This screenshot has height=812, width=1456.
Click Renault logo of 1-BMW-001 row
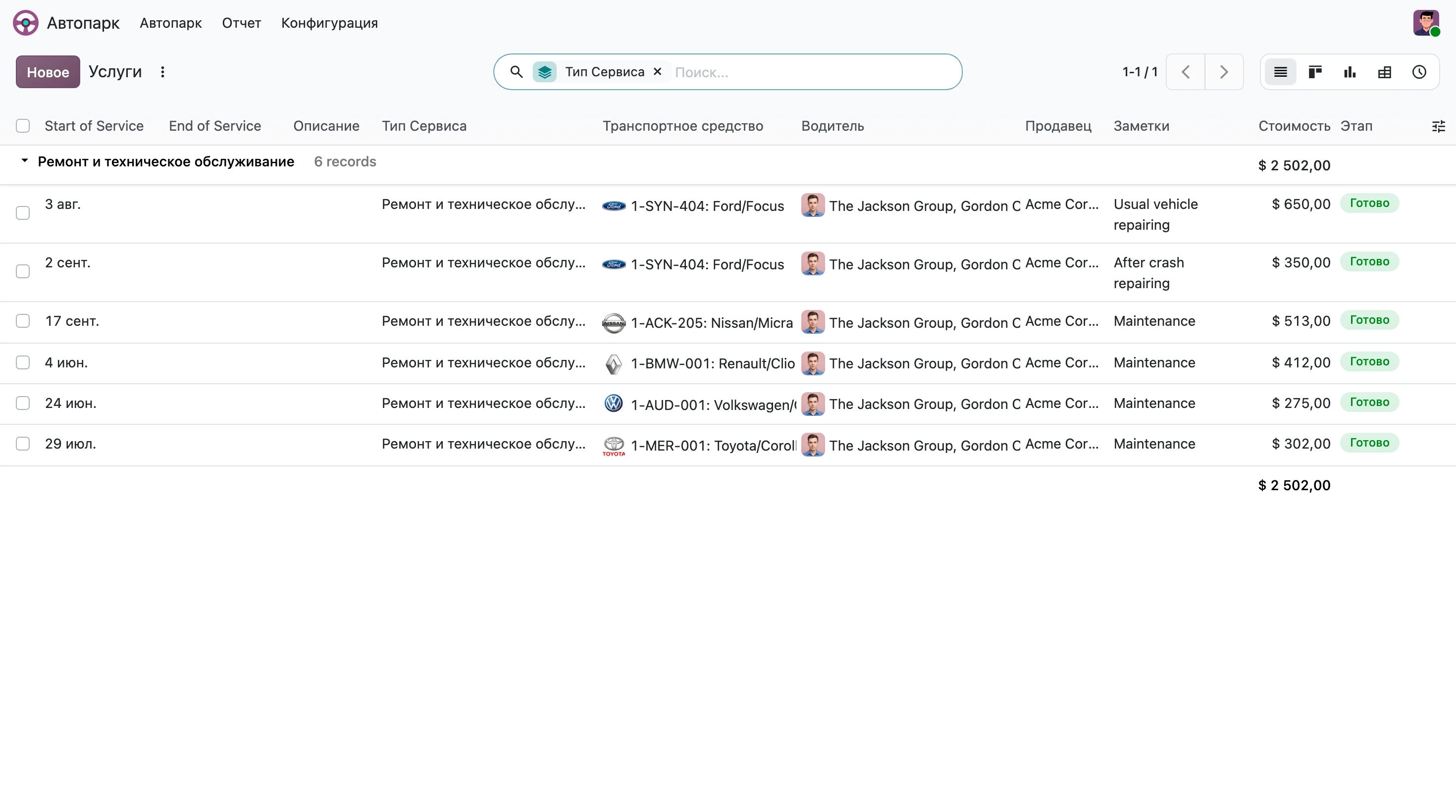point(614,364)
